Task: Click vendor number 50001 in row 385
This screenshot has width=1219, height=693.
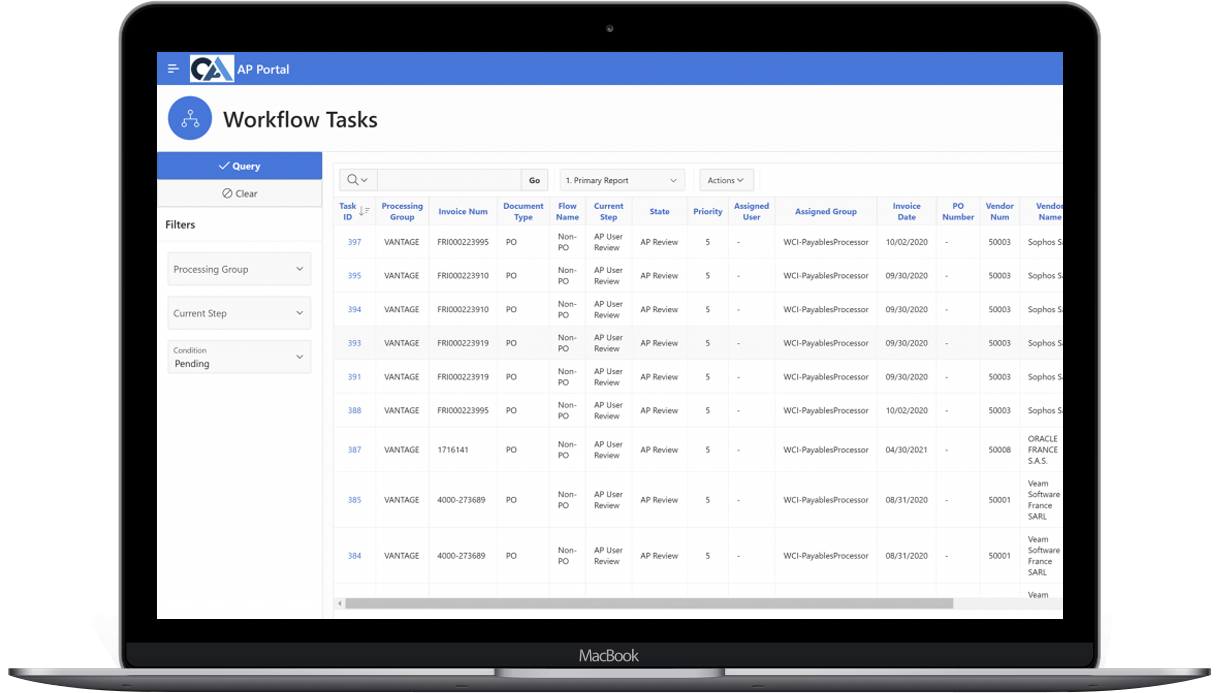Action: [x=999, y=500]
